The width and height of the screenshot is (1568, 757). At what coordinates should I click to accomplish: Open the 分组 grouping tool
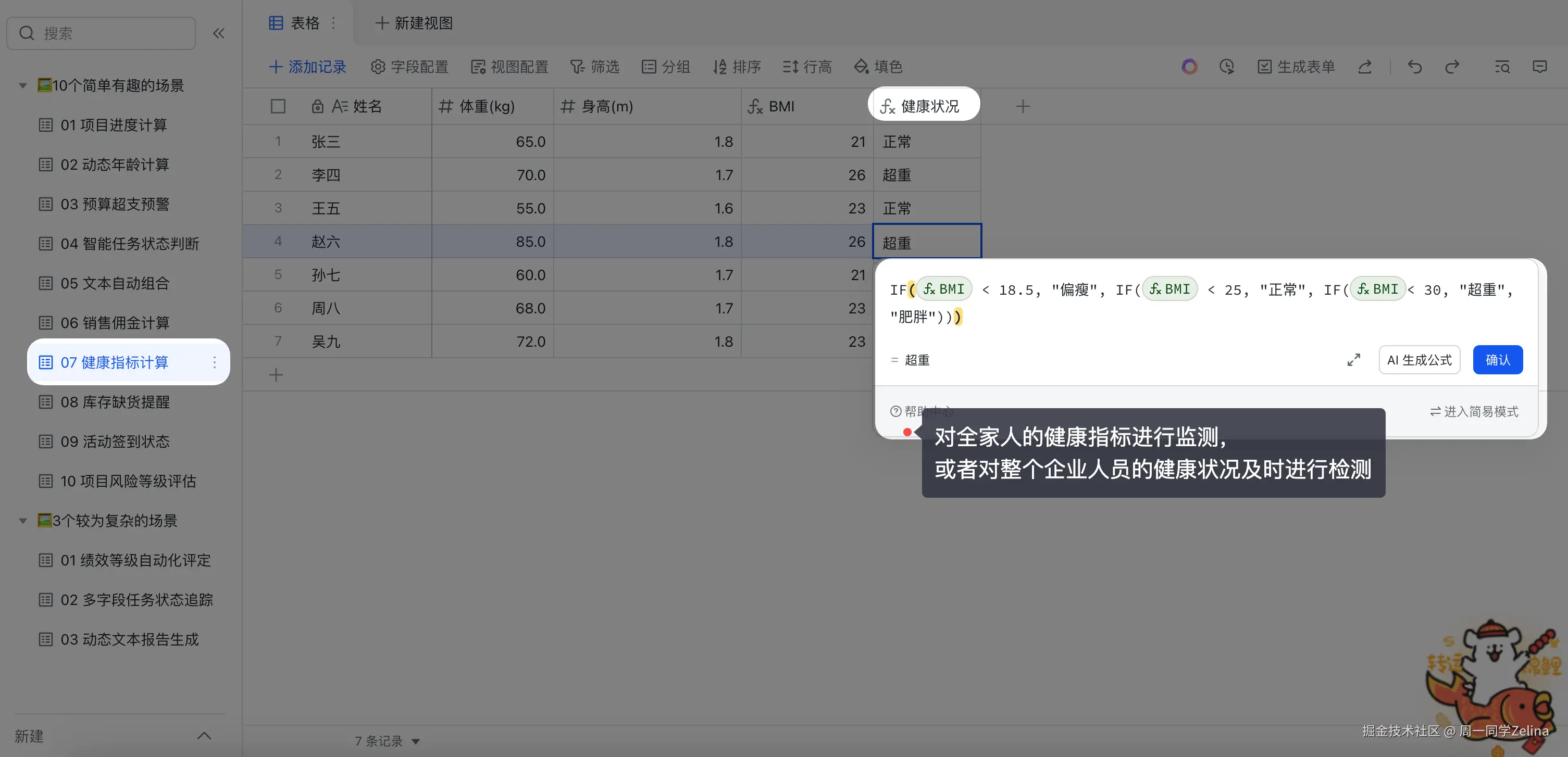pyautogui.click(x=666, y=67)
